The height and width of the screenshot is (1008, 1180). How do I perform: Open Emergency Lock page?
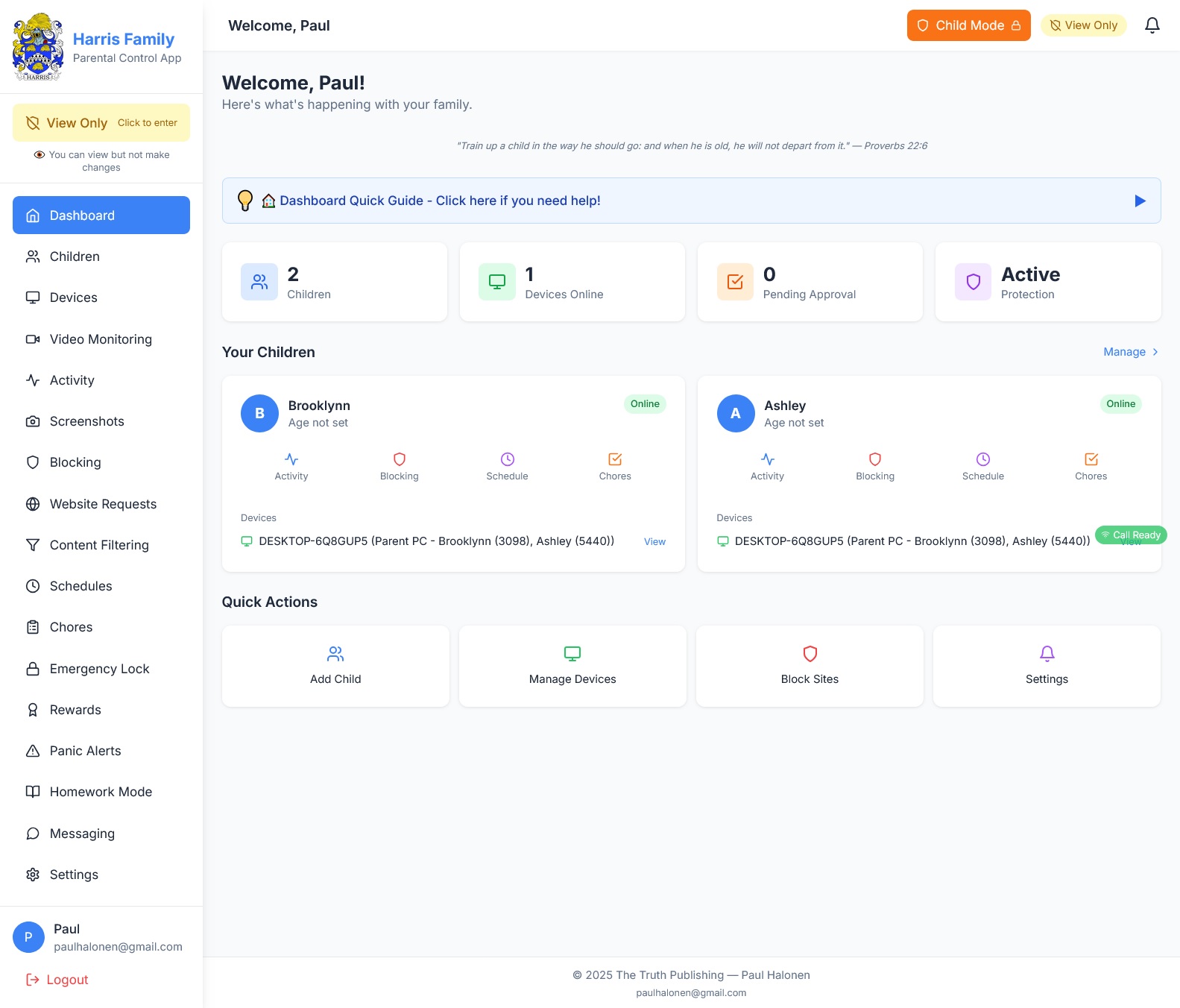click(101, 669)
